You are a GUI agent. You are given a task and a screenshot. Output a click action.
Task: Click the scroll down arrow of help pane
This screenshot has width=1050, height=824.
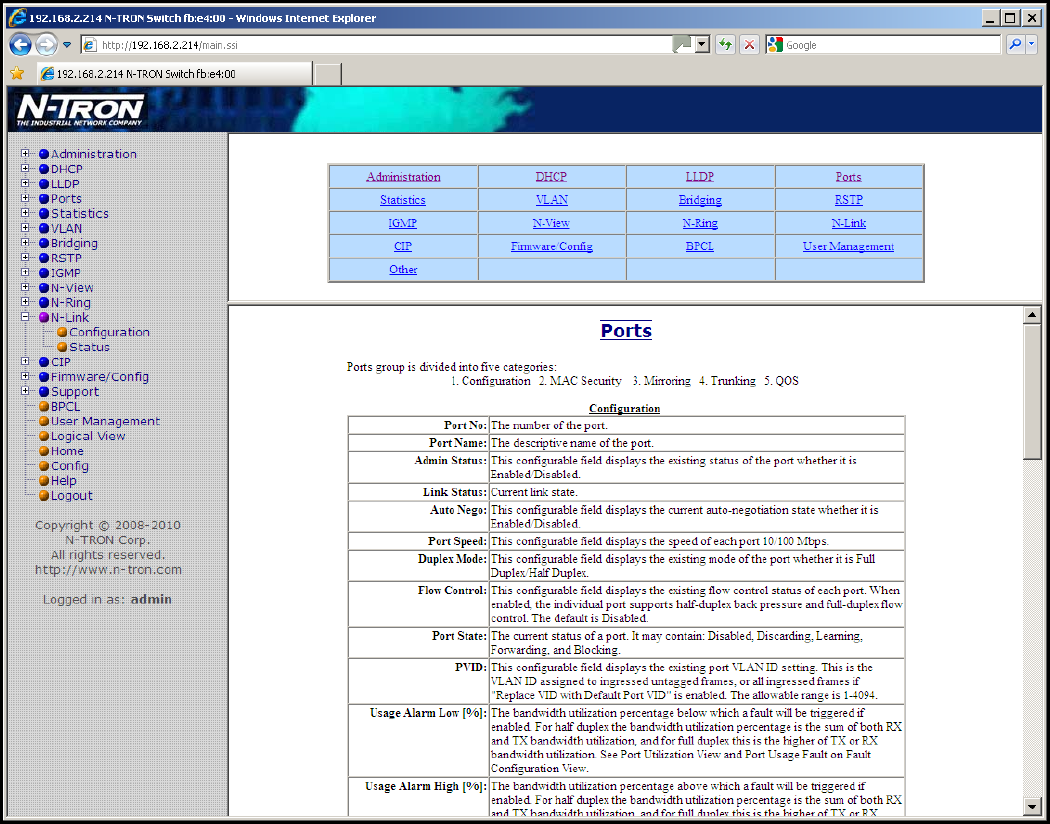1033,806
